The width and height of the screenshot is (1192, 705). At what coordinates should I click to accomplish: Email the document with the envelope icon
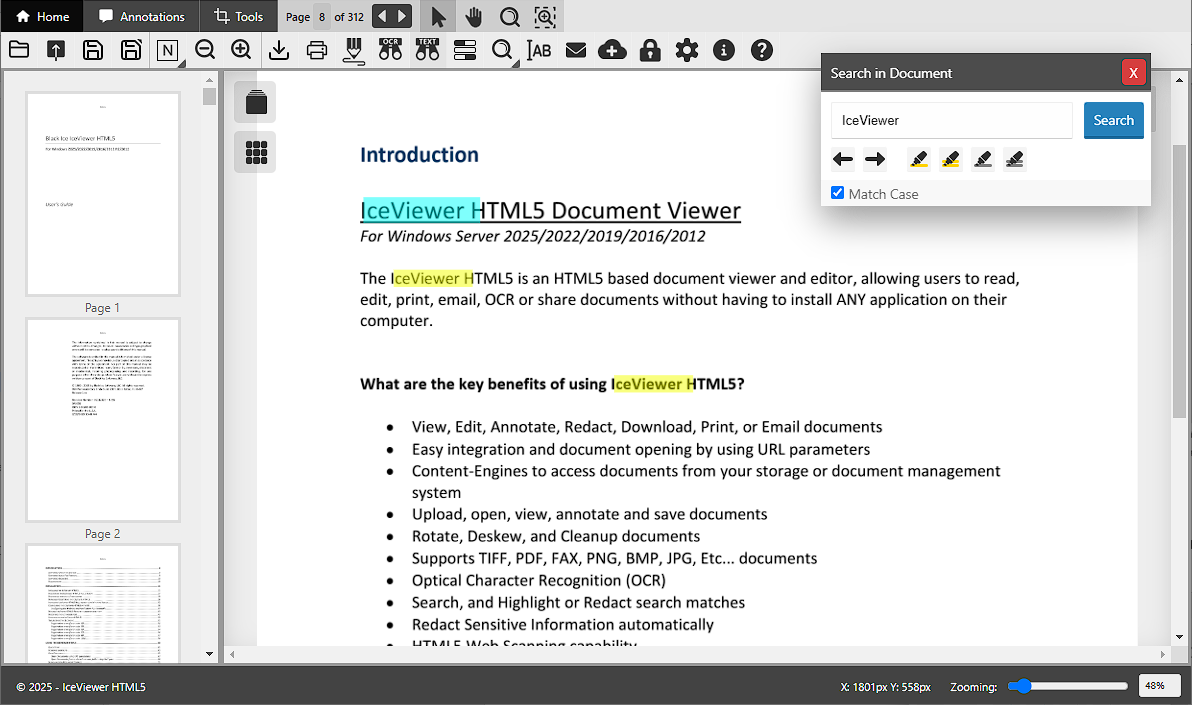pos(575,50)
